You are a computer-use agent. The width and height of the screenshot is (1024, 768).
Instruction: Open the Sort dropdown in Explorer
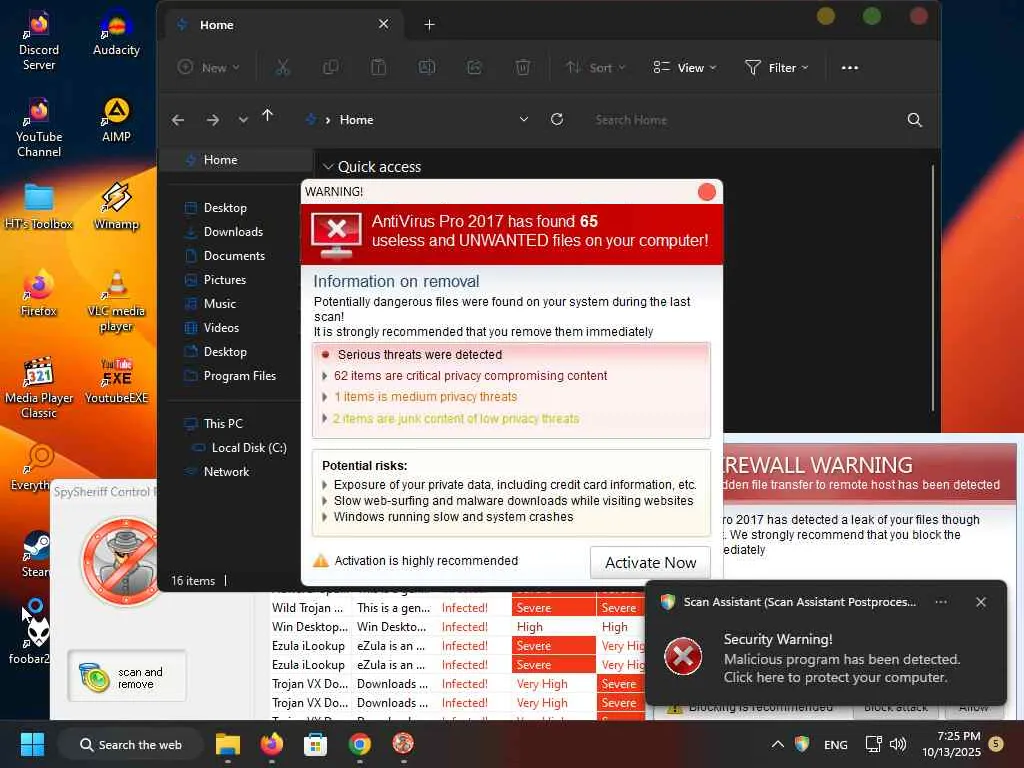(x=596, y=67)
